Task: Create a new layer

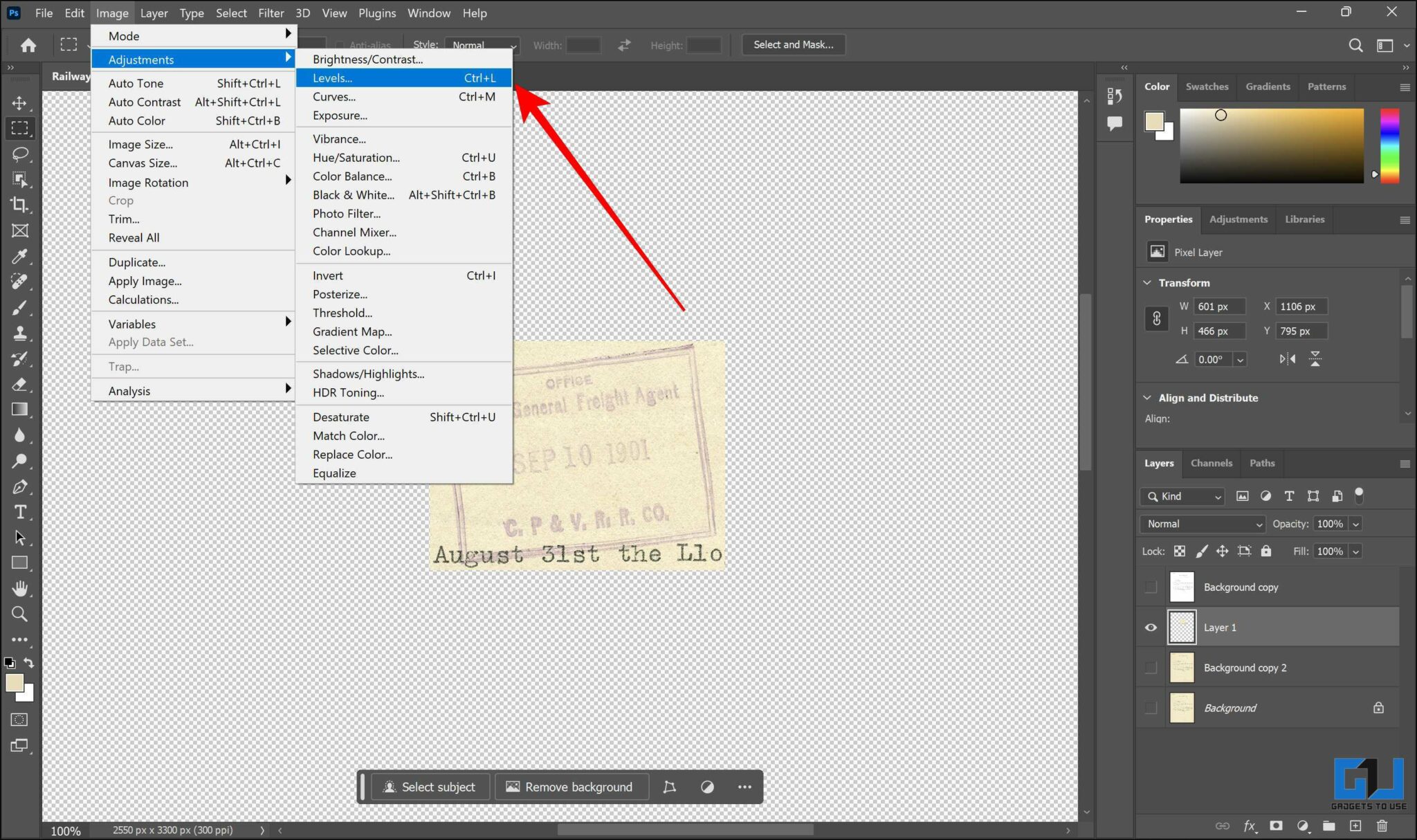Action: click(x=1355, y=825)
